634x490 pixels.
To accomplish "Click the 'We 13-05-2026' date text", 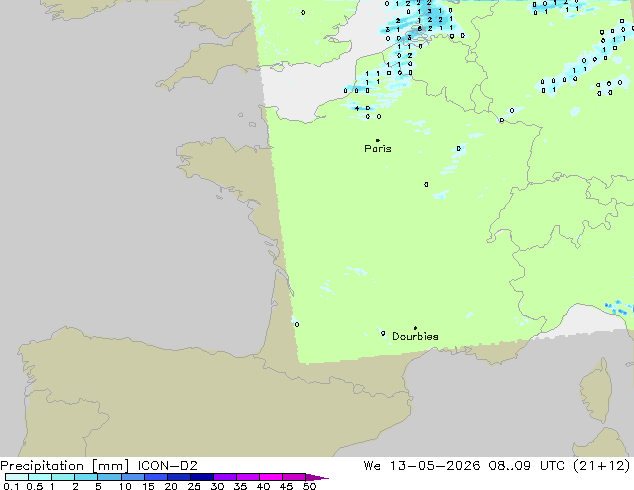I will click(422, 466).
